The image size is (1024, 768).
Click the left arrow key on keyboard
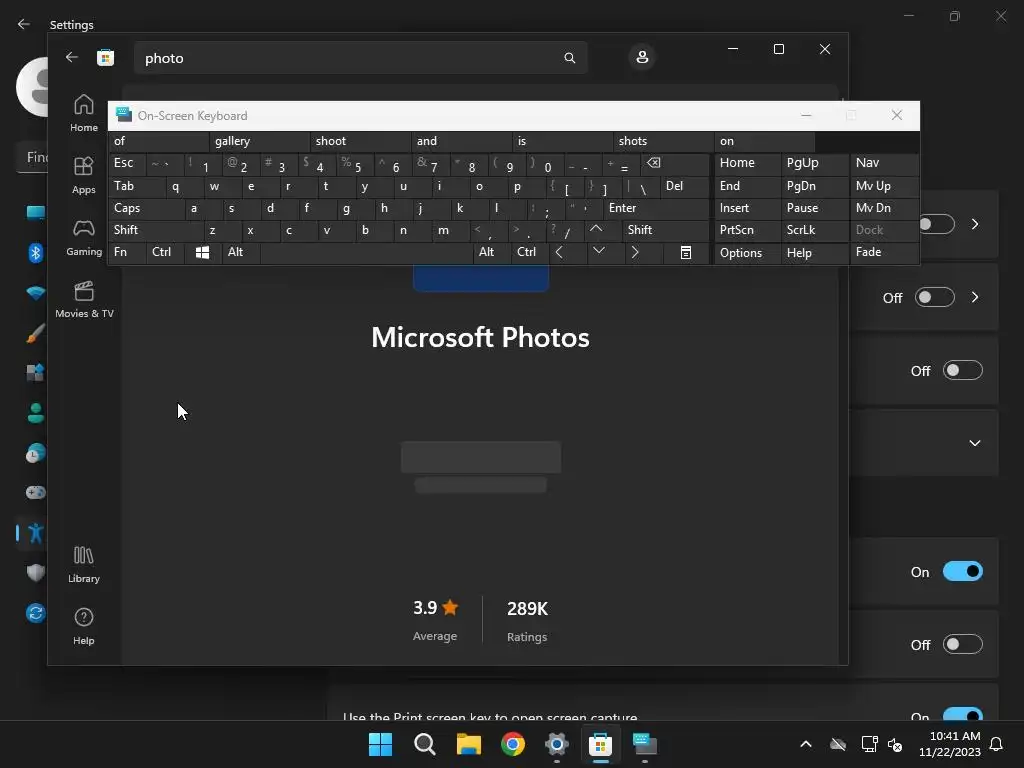(x=559, y=253)
